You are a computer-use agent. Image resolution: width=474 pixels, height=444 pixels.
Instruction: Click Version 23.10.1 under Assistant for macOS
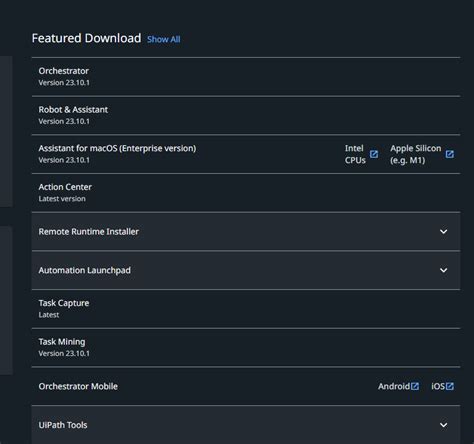pyautogui.click(x=64, y=160)
